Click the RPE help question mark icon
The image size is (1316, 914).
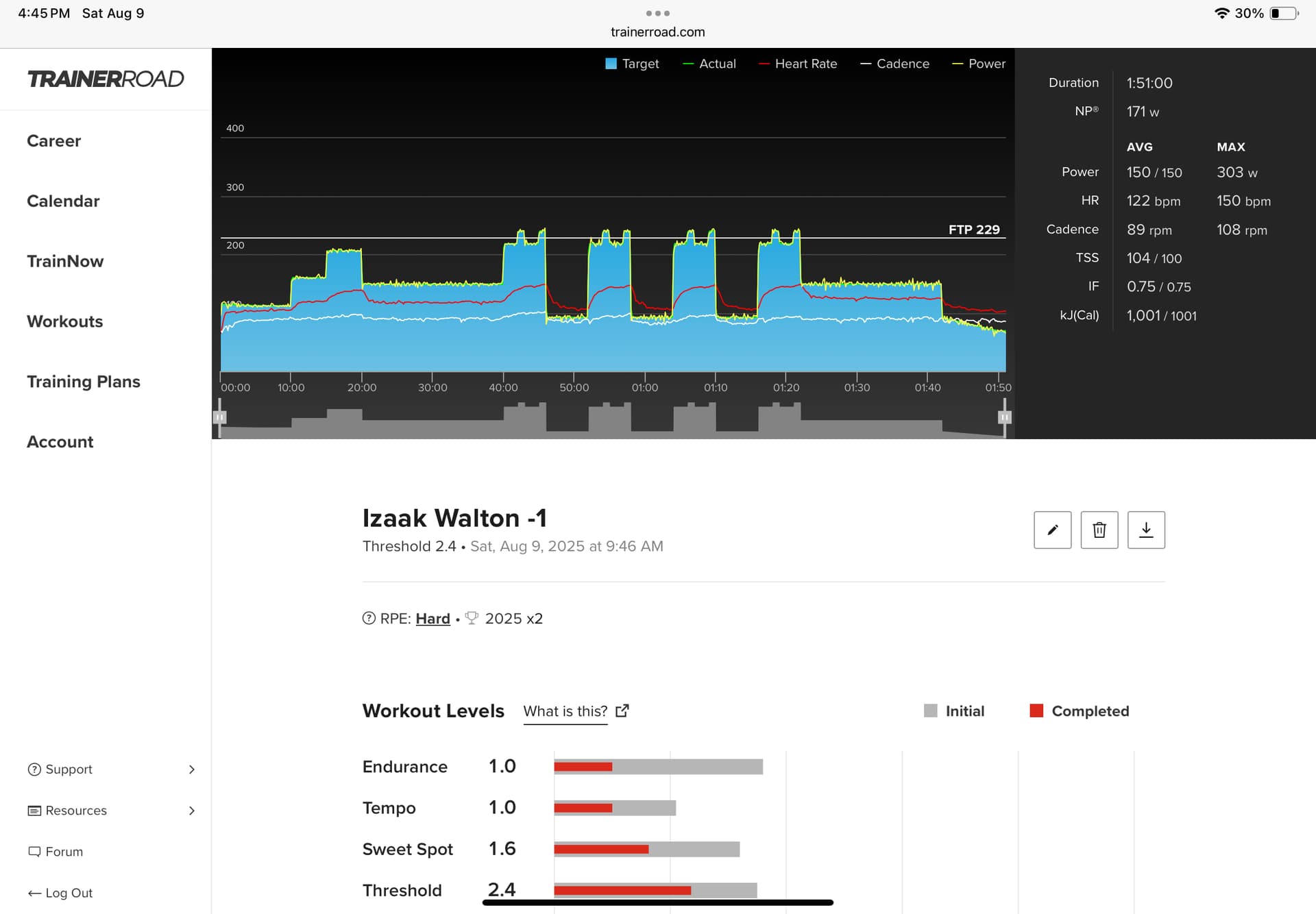(369, 618)
